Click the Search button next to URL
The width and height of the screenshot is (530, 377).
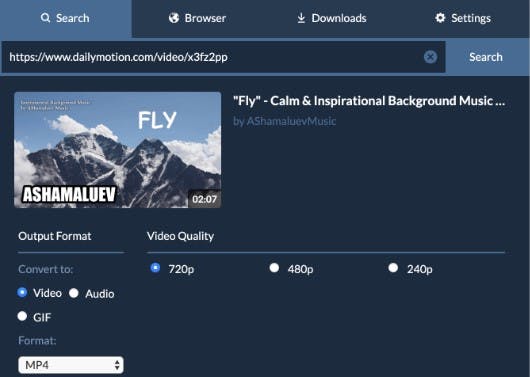[x=486, y=57]
